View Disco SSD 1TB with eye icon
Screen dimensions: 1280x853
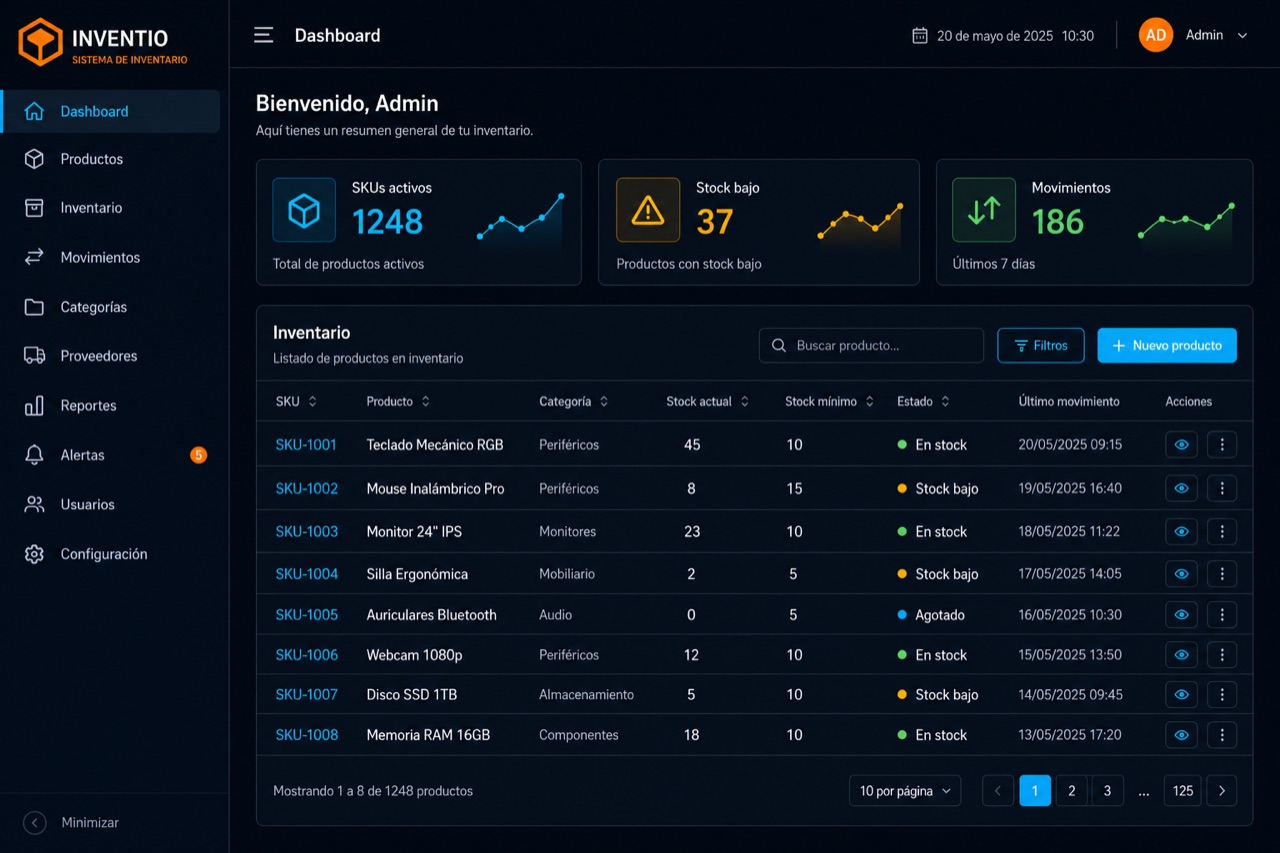point(1181,694)
